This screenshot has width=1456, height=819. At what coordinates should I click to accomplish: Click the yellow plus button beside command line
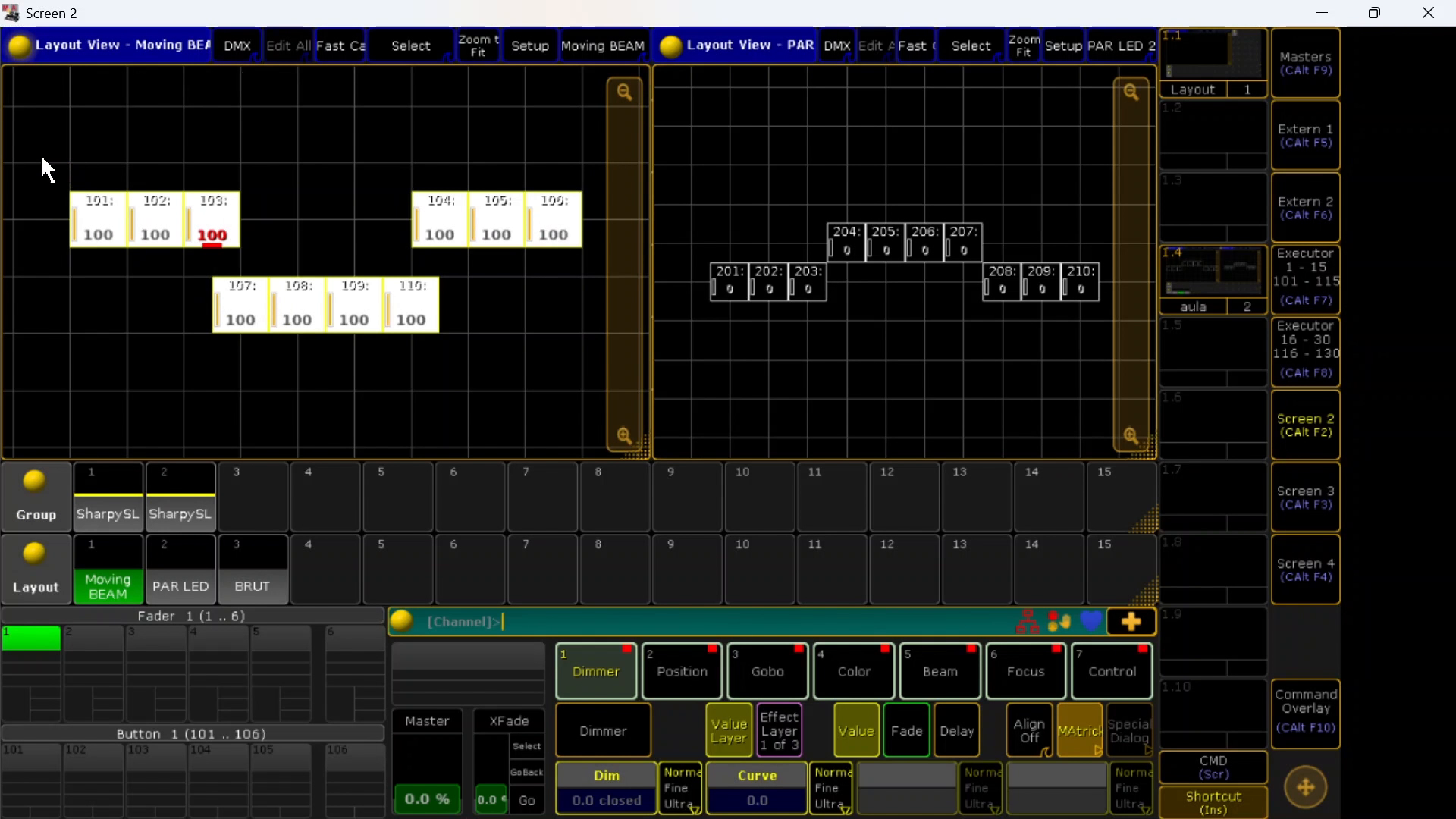[1131, 622]
